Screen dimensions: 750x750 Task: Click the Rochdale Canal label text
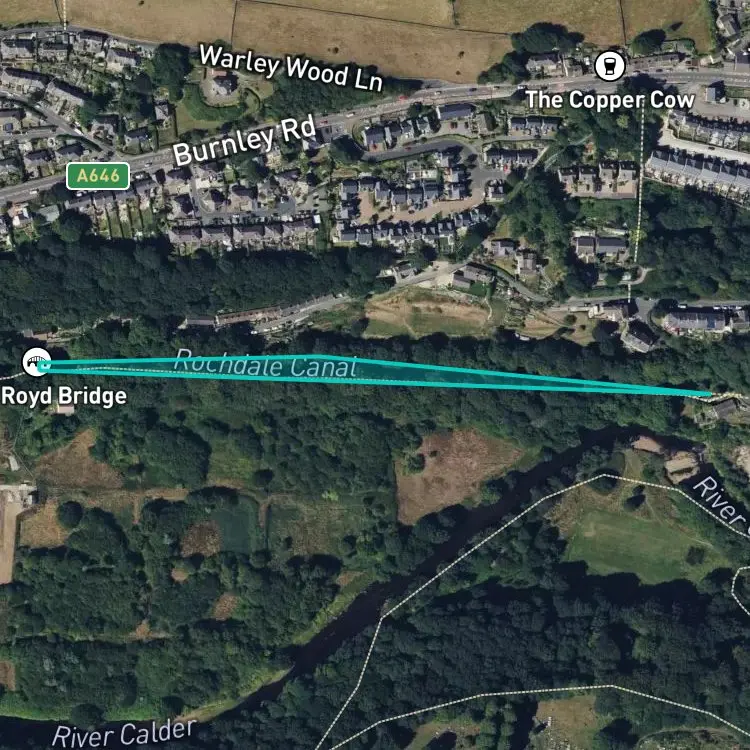266,364
